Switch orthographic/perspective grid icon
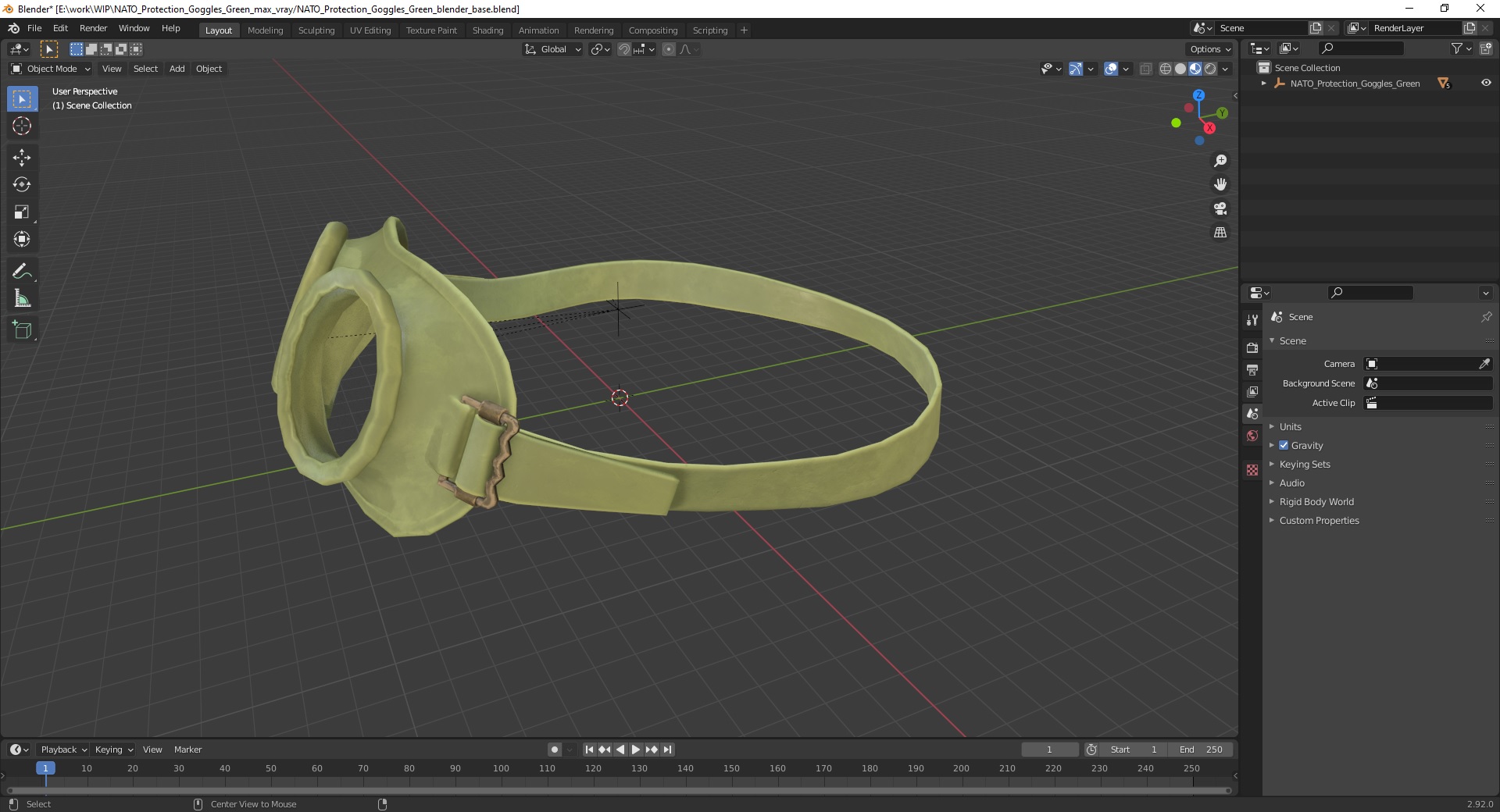The height and width of the screenshot is (812, 1500). click(x=1220, y=233)
